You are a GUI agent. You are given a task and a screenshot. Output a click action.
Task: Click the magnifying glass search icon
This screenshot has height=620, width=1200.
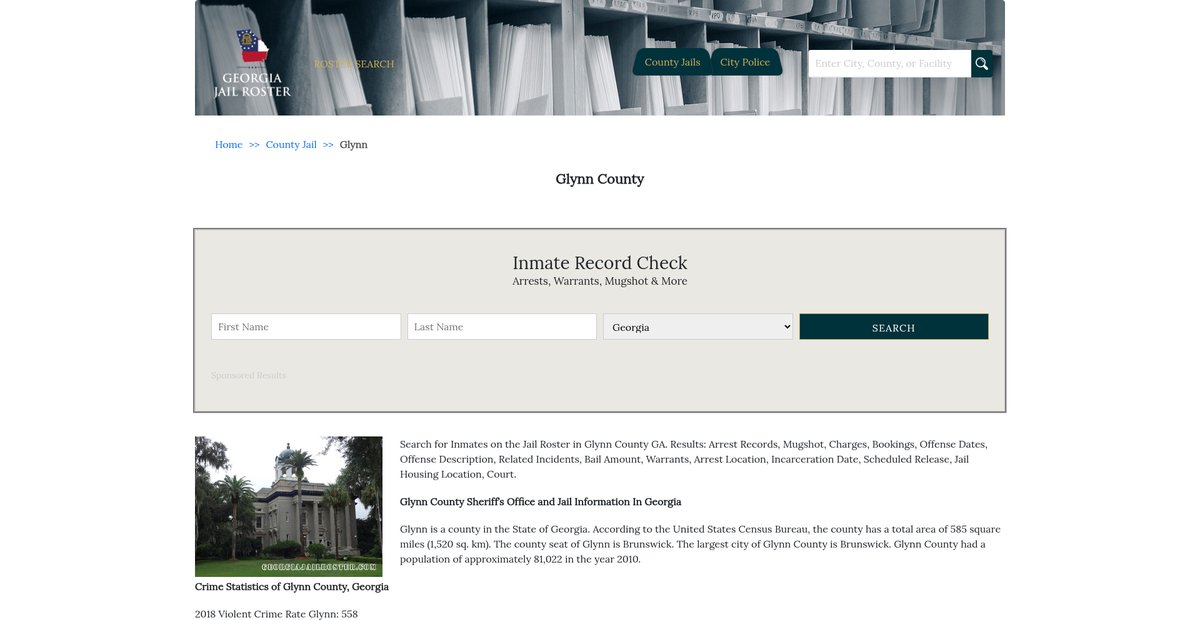point(981,64)
